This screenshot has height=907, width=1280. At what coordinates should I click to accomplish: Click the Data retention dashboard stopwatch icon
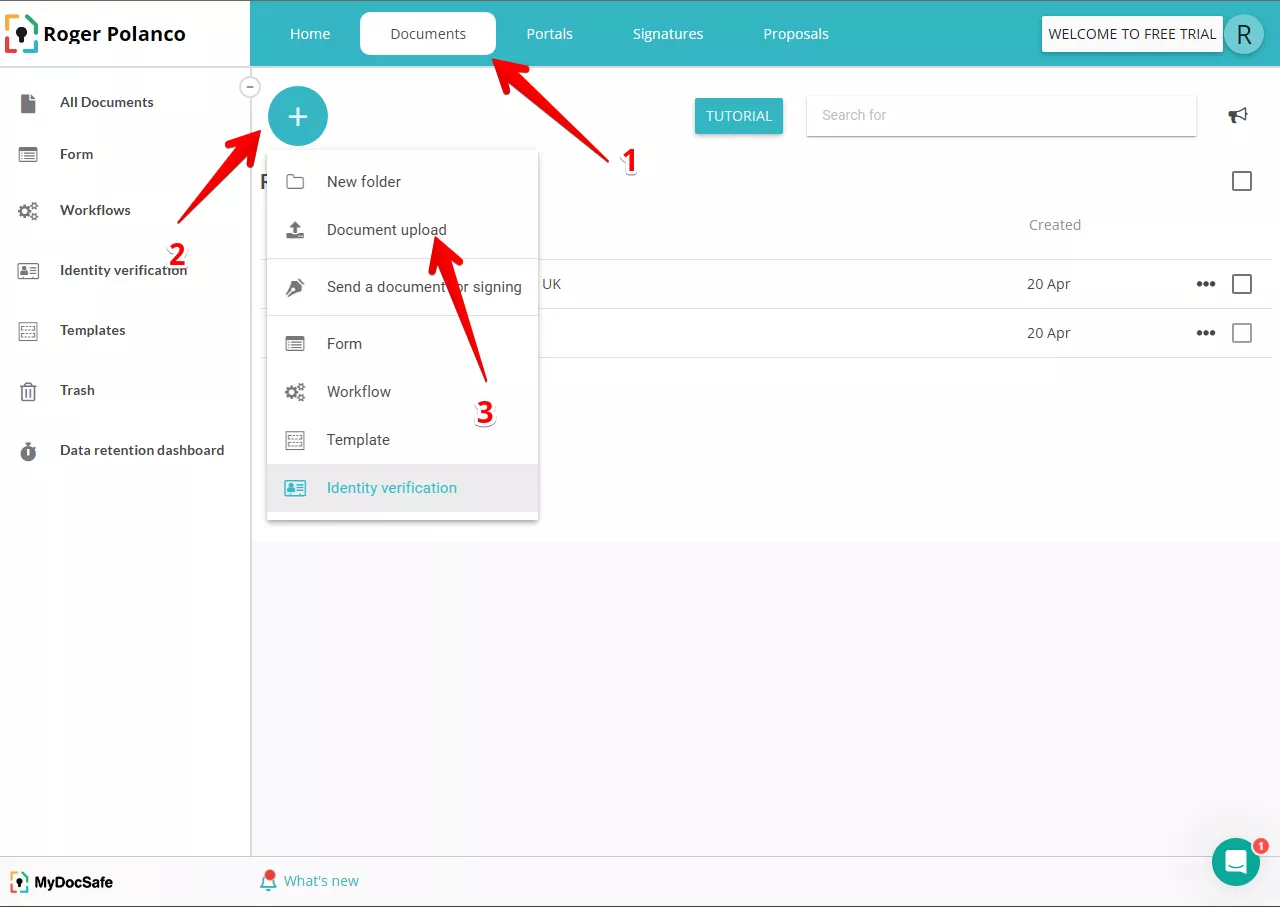tap(28, 451)
